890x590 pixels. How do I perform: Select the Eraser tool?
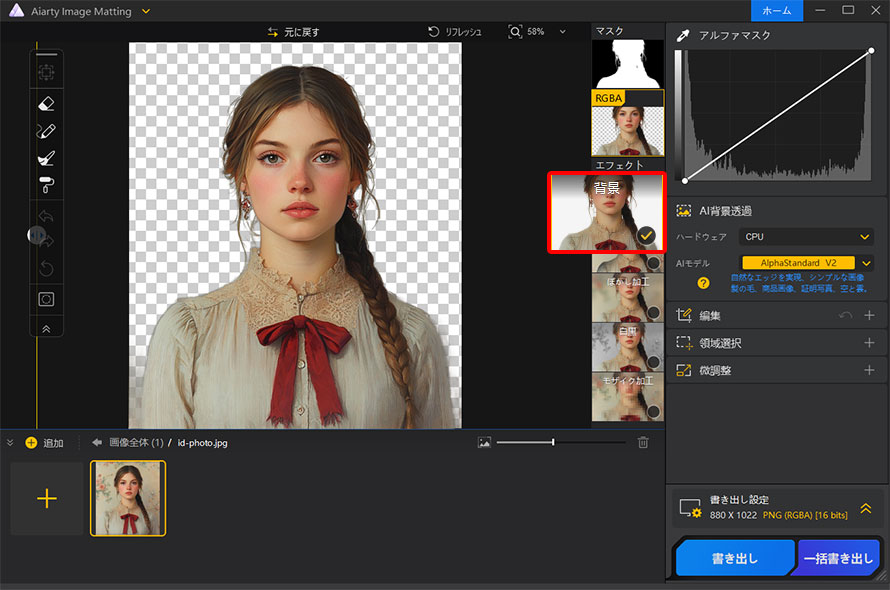pyautogui.click(x=46, y=103)
